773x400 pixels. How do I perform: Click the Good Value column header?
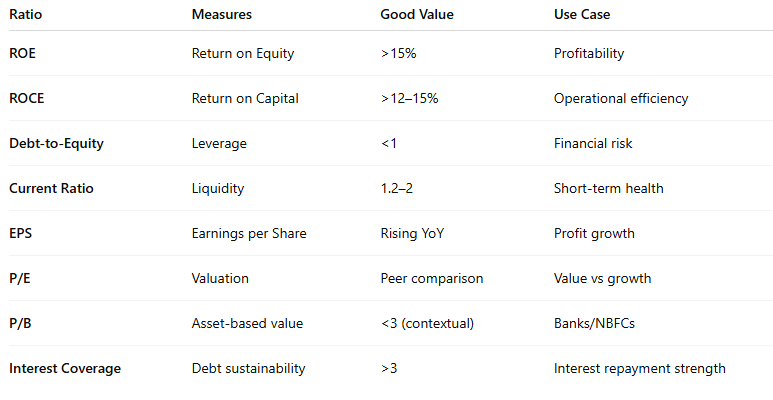(x=417, y=14)
